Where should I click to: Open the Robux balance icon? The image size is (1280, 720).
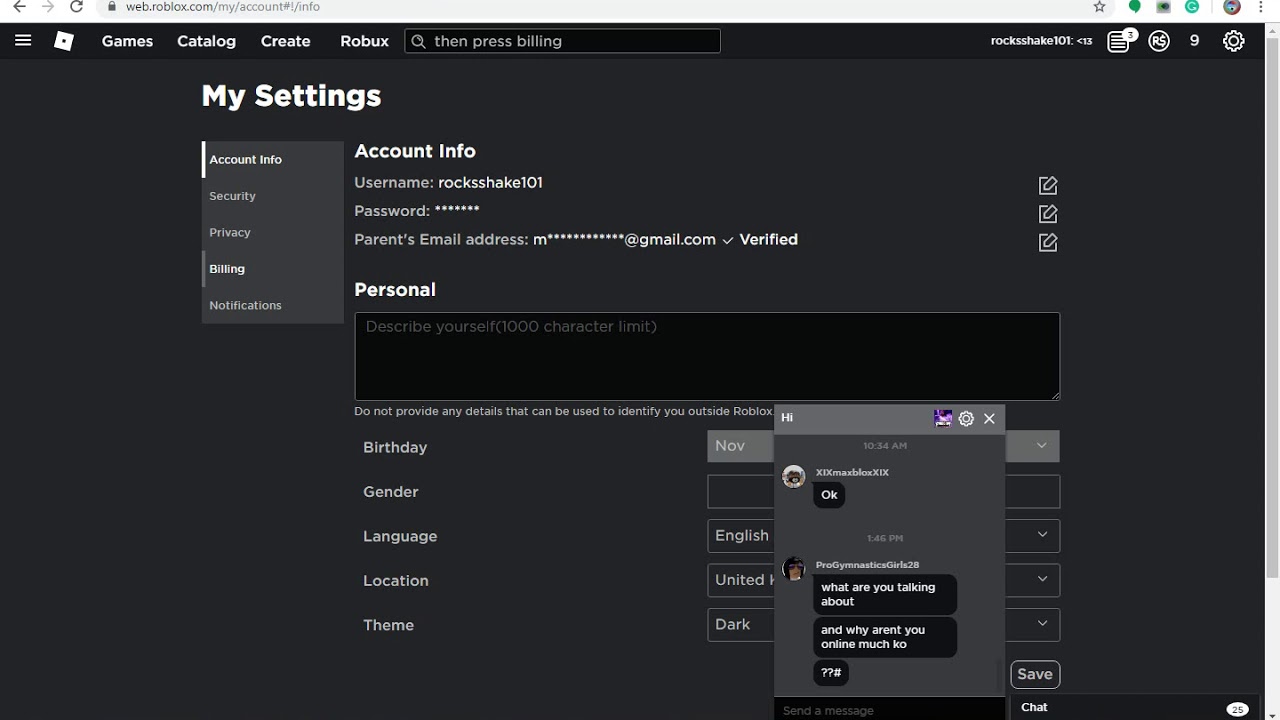pos(1159,41)
